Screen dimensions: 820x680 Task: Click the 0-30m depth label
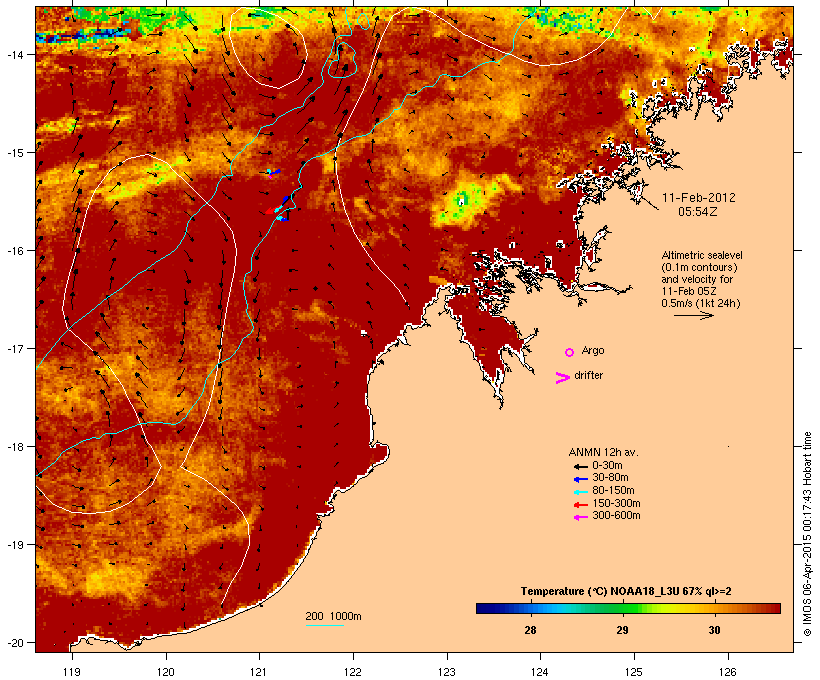607,466
